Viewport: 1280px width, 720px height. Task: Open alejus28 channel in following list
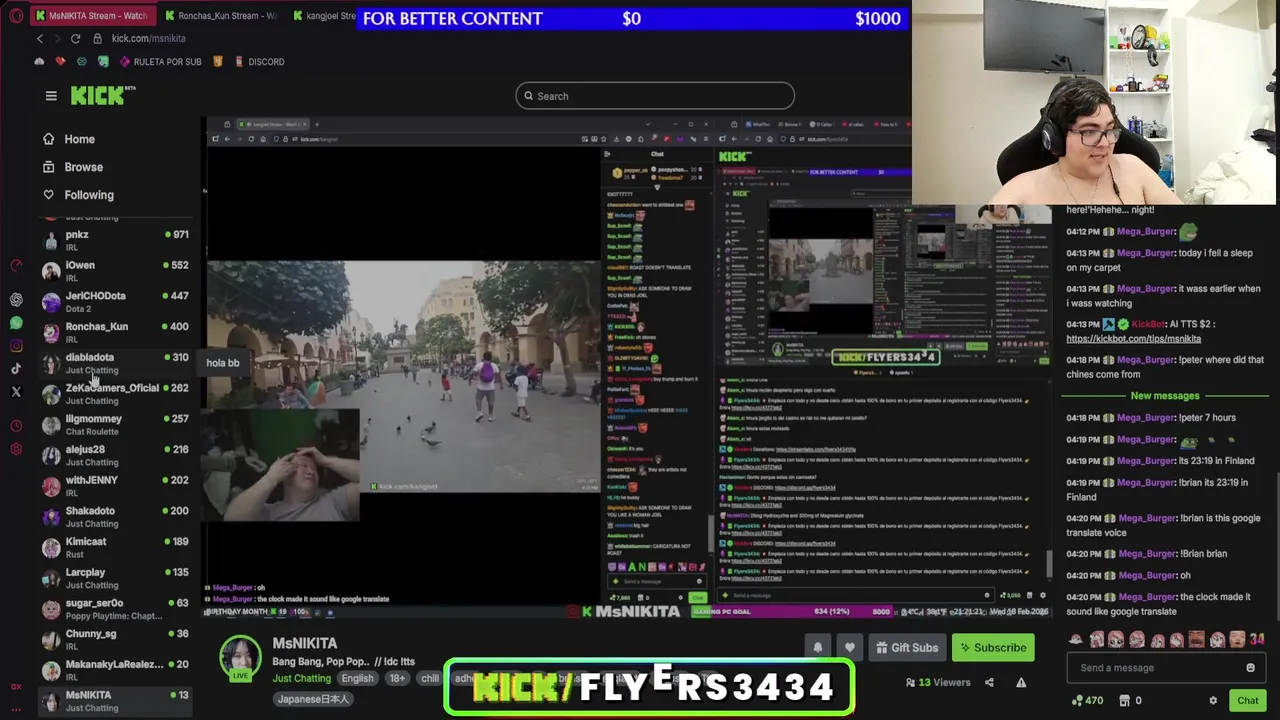point(115,455)
